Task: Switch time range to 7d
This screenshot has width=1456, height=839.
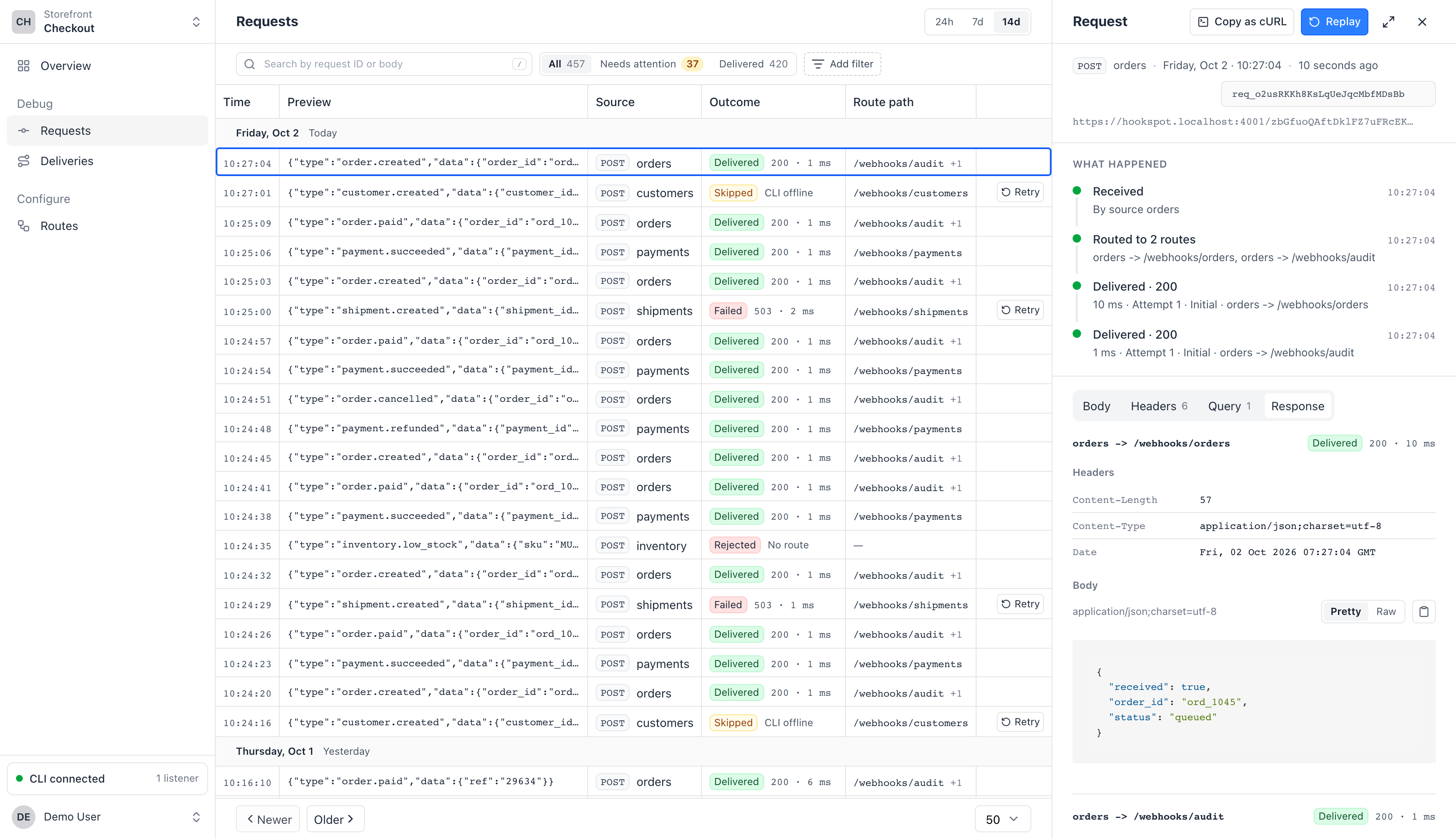Action: point(977,22)
